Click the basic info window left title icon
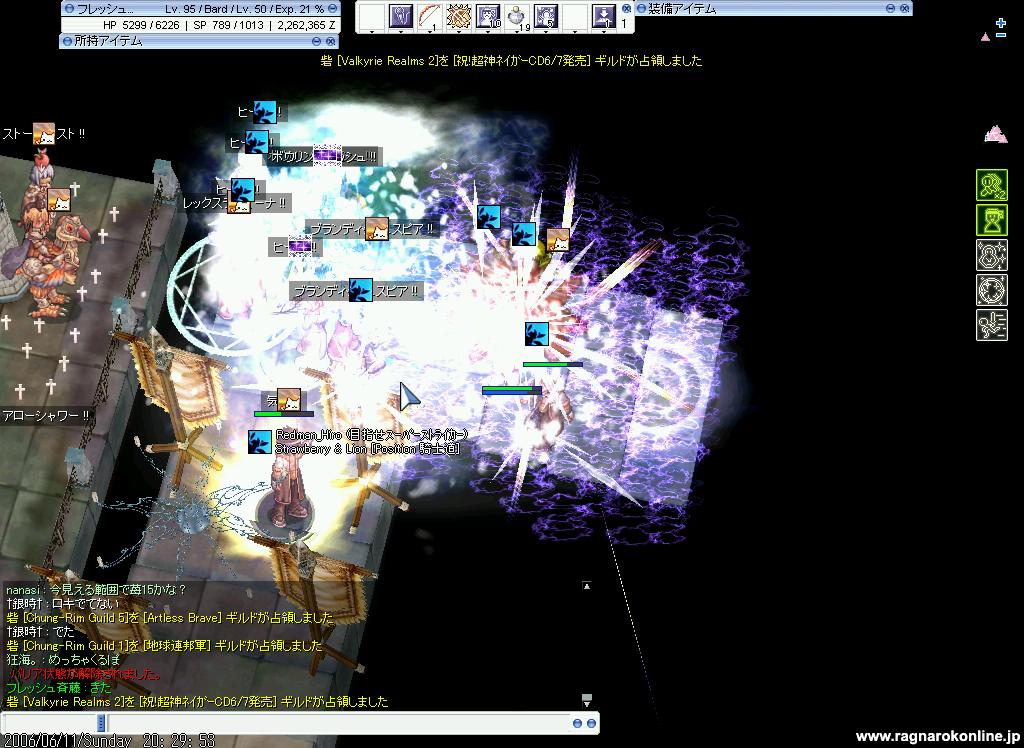 (x=69, y=8)
